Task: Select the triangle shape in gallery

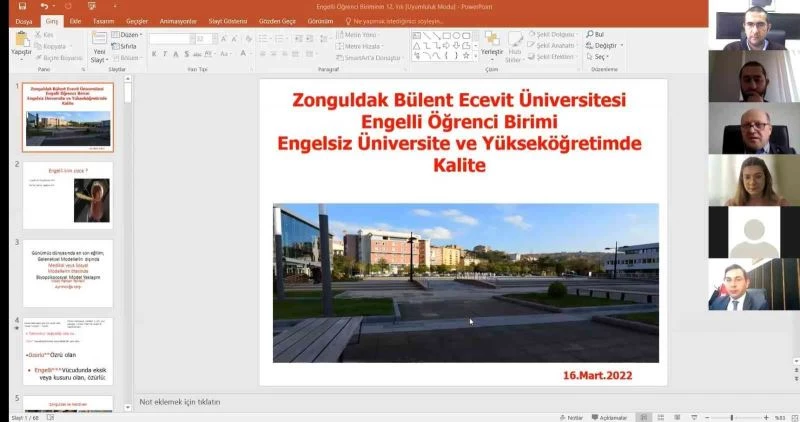Action: (x=417, y=46)
